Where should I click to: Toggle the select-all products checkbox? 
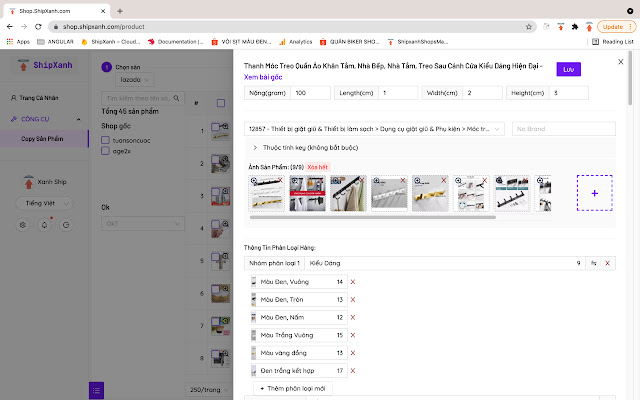coord(219,103)
